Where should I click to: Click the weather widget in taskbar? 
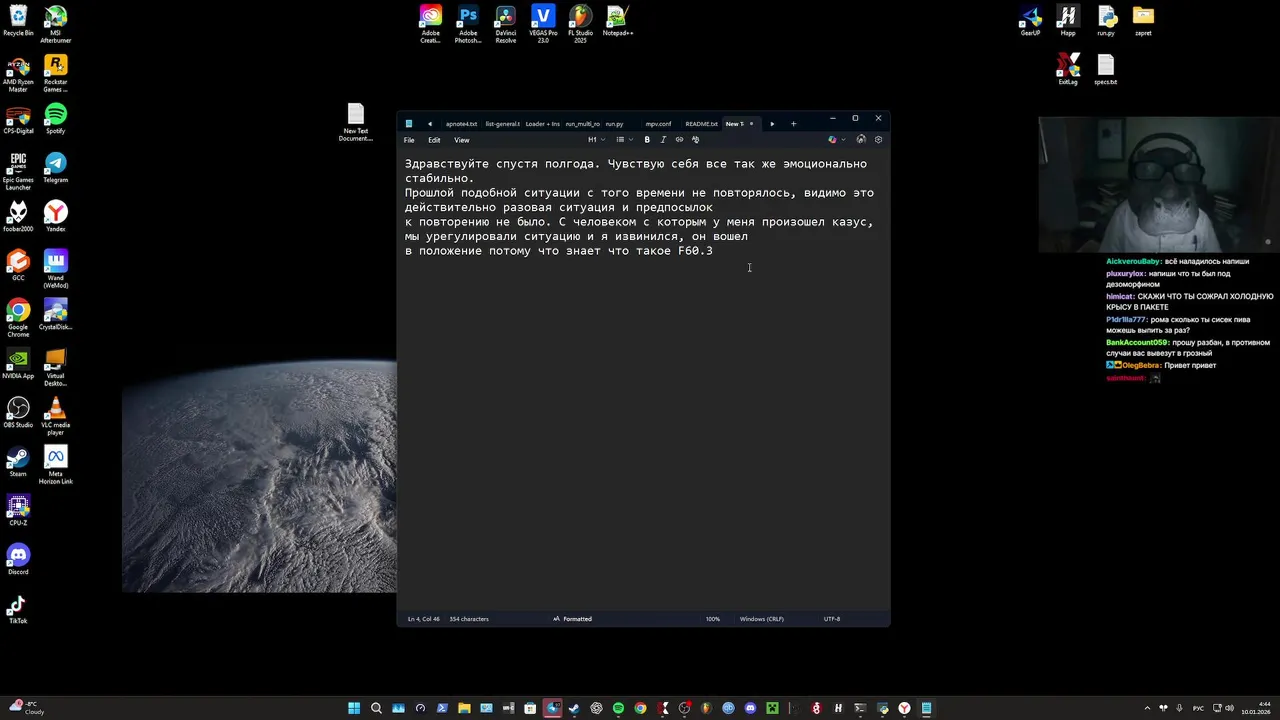pos(26,708)
